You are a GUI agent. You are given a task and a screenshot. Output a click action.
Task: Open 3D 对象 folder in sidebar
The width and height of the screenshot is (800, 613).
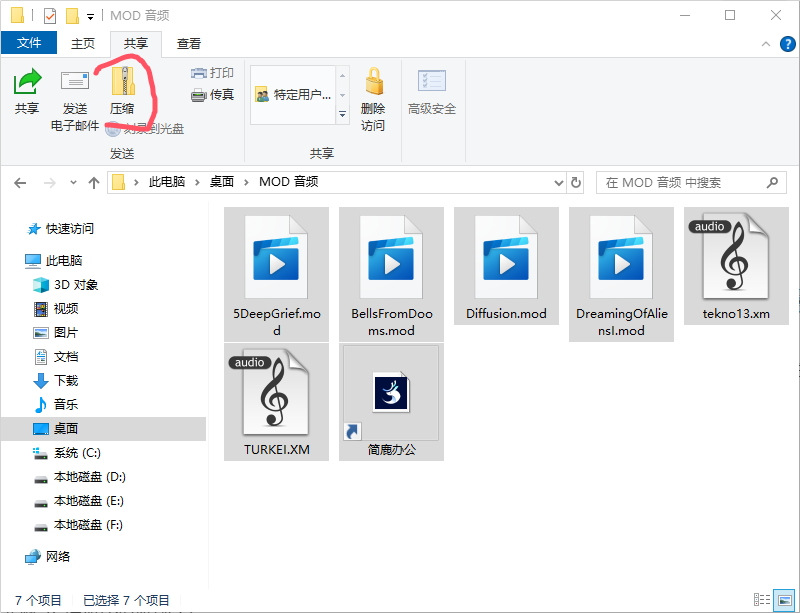click(x=65, y=285)
